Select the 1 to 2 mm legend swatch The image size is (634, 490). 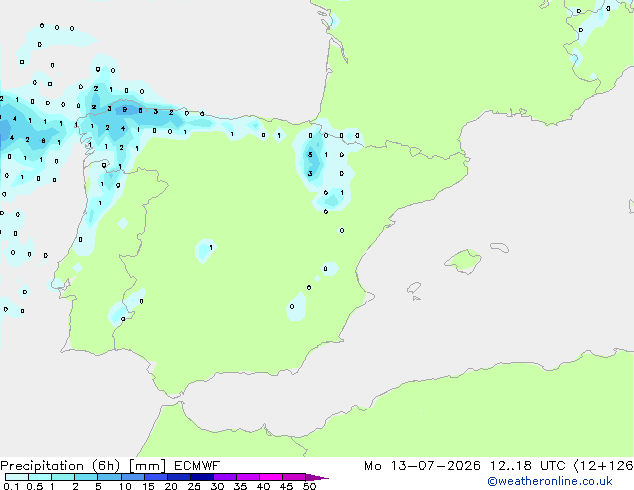(63, 477)
